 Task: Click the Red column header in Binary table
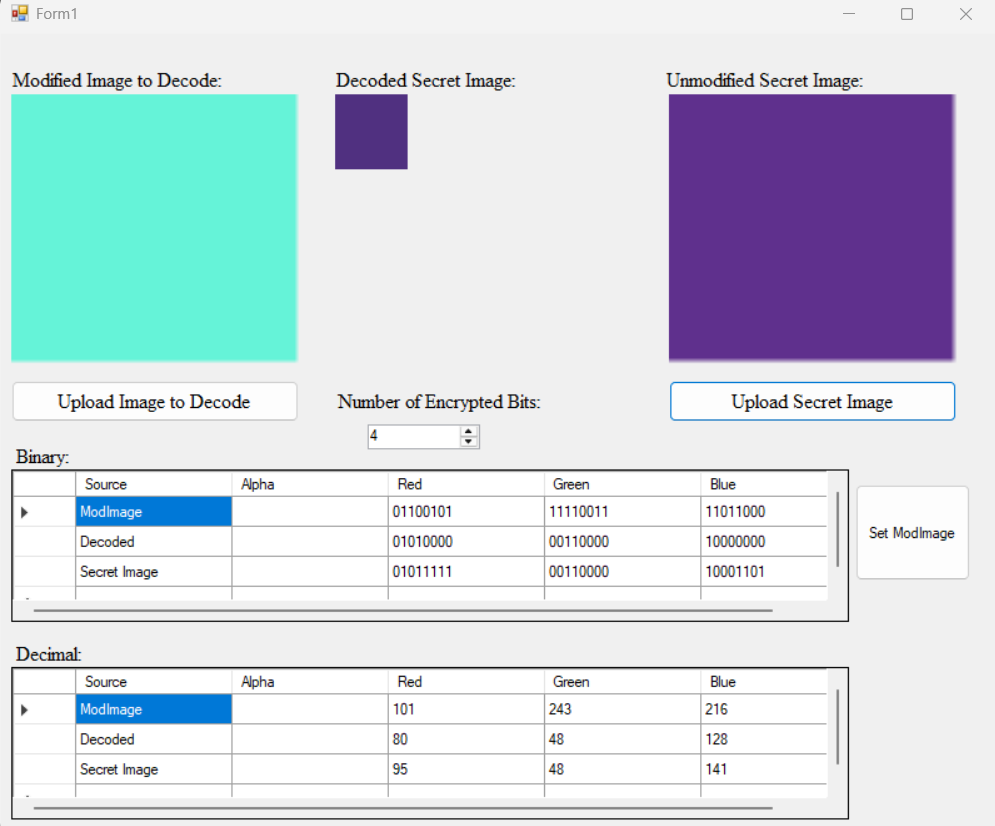[466, 484]
